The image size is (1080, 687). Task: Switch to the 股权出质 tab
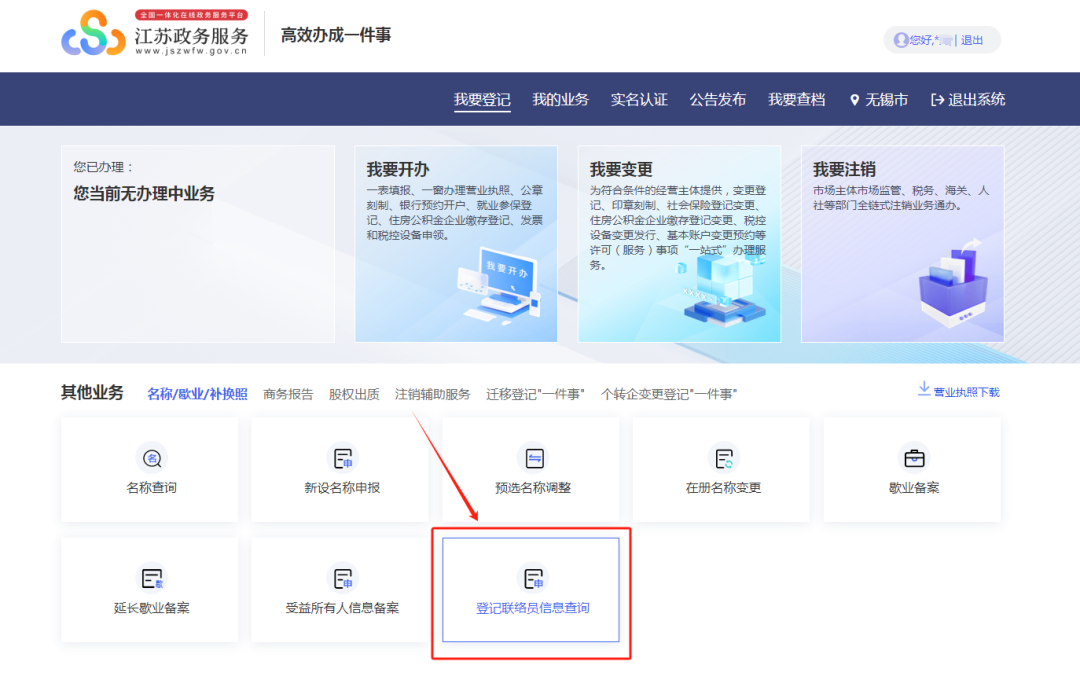[x=354, y=394]
